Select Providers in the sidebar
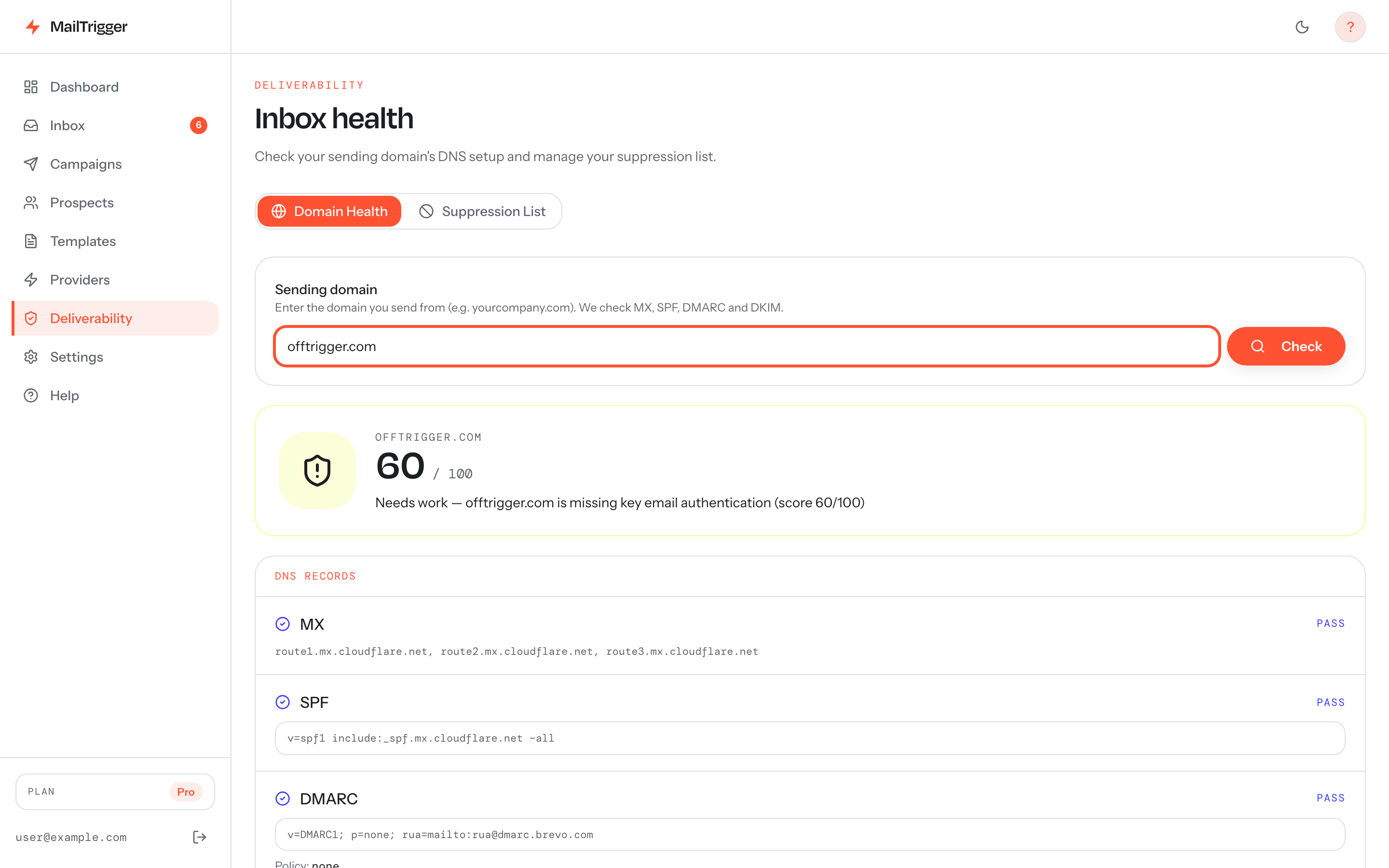This screenshot has width=1389, height=868. click(115, 280)
